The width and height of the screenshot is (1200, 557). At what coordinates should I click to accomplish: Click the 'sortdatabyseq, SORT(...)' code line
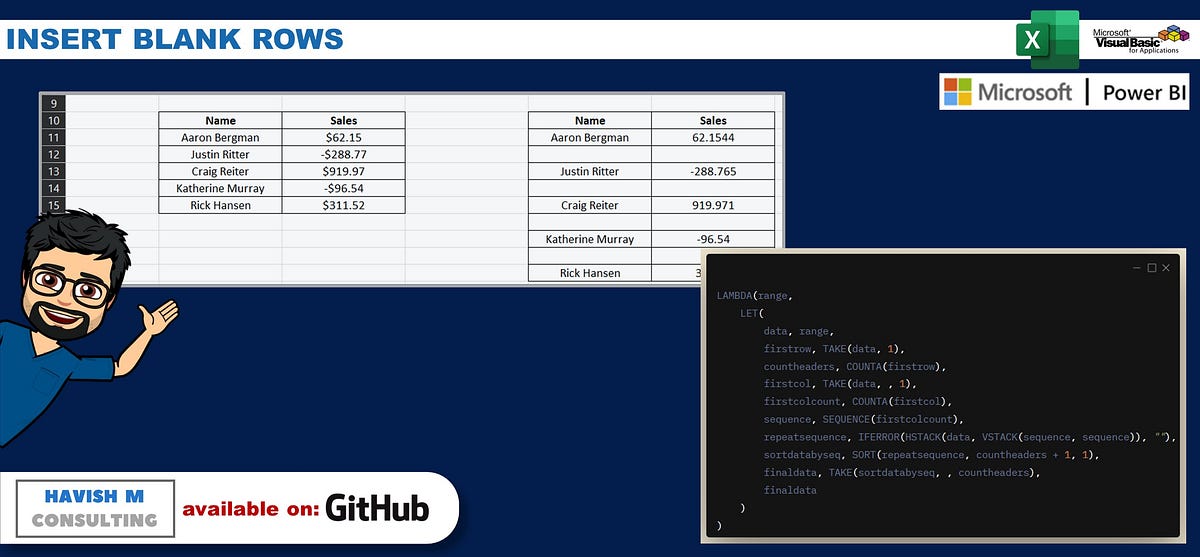click(930, 455)
